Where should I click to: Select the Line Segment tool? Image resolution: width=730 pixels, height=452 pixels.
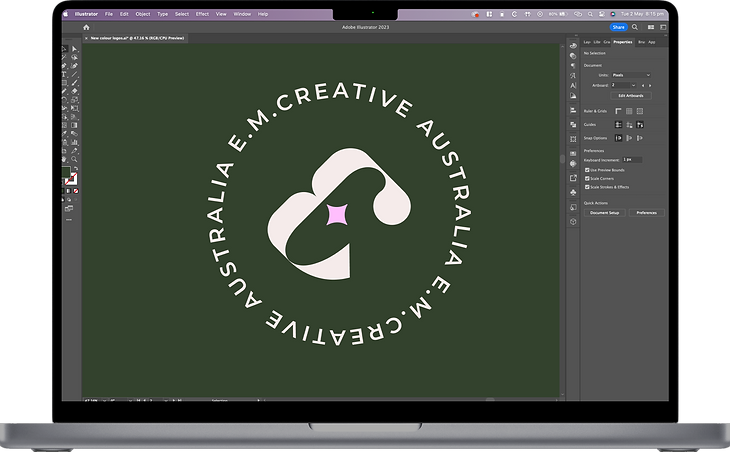coord(74,74)
